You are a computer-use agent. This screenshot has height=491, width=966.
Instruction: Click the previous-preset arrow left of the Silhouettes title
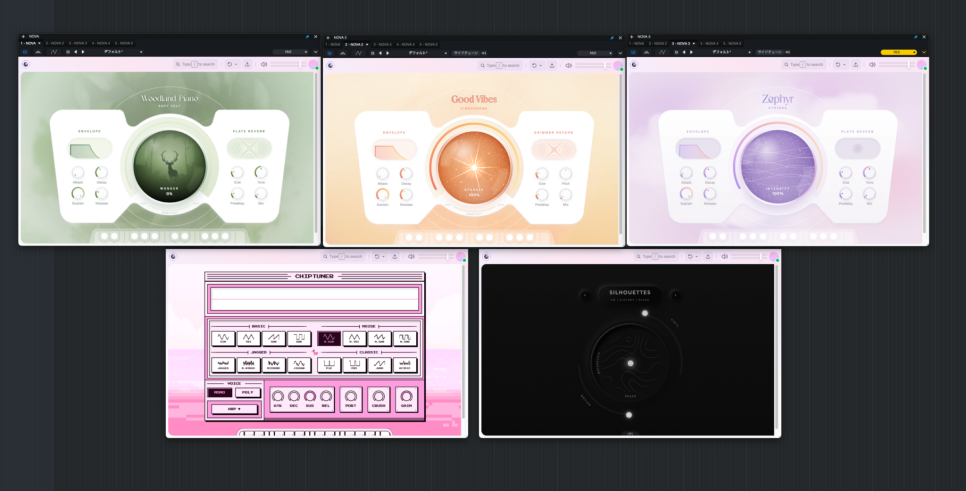click(x=585, y=295)
